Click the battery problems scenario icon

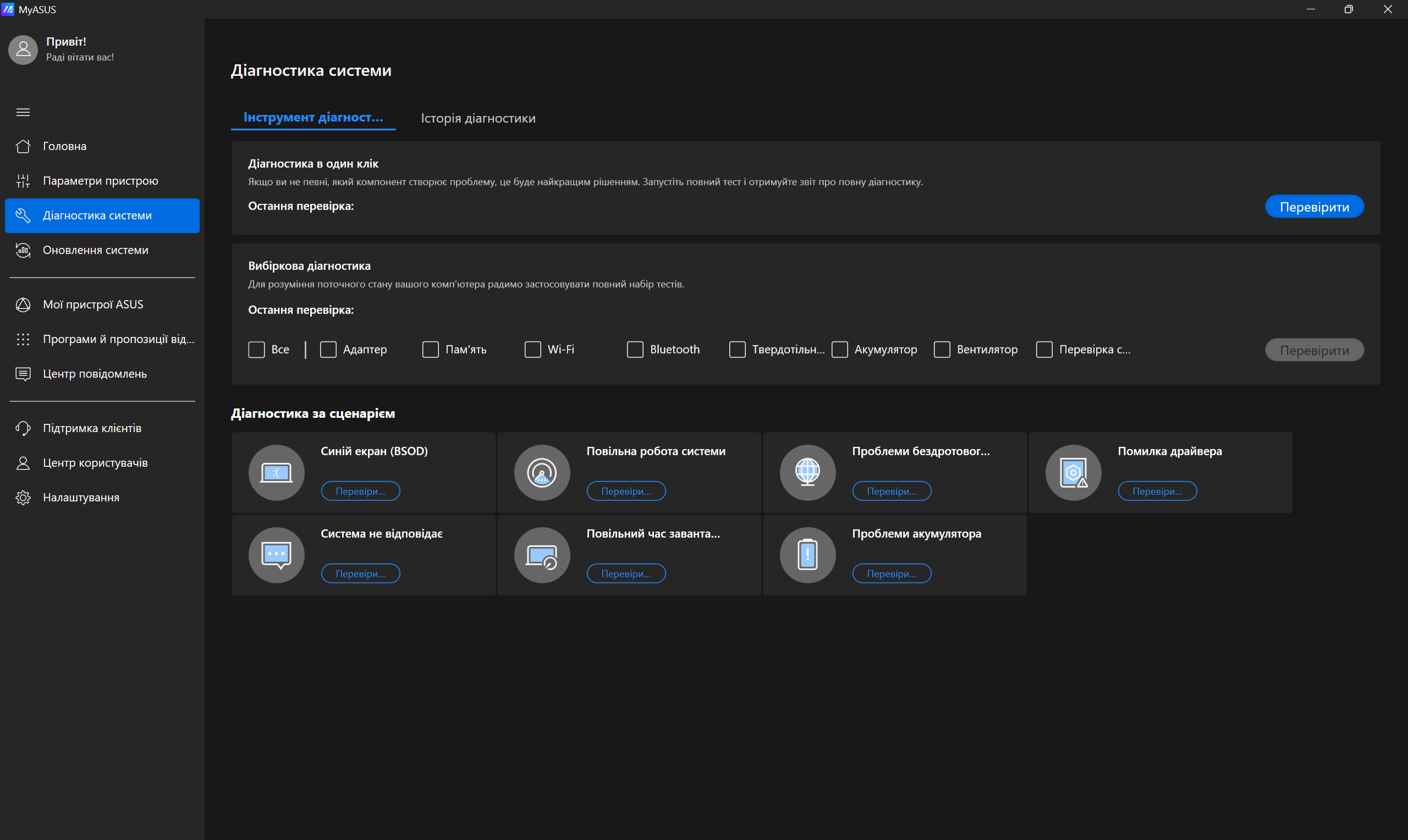coord(807,555)
